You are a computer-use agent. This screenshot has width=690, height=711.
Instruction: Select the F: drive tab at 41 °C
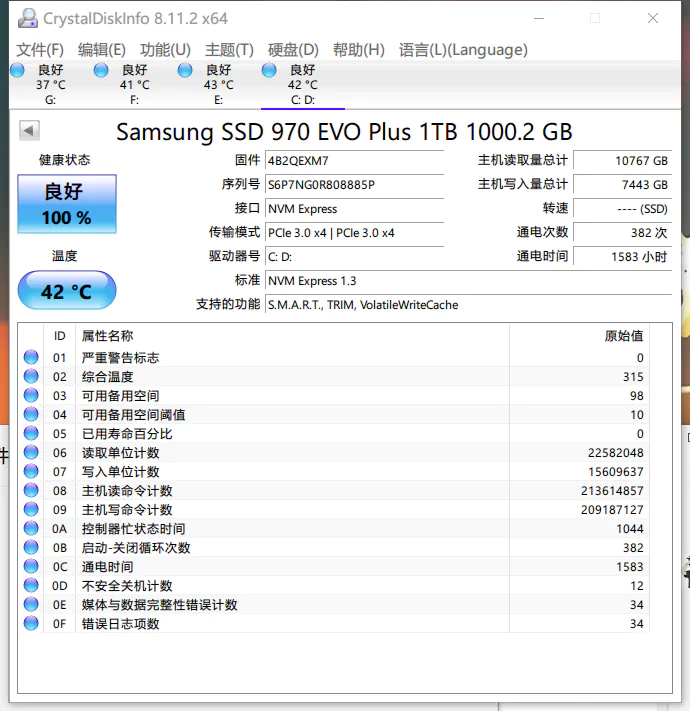click(x=134, y=84)
